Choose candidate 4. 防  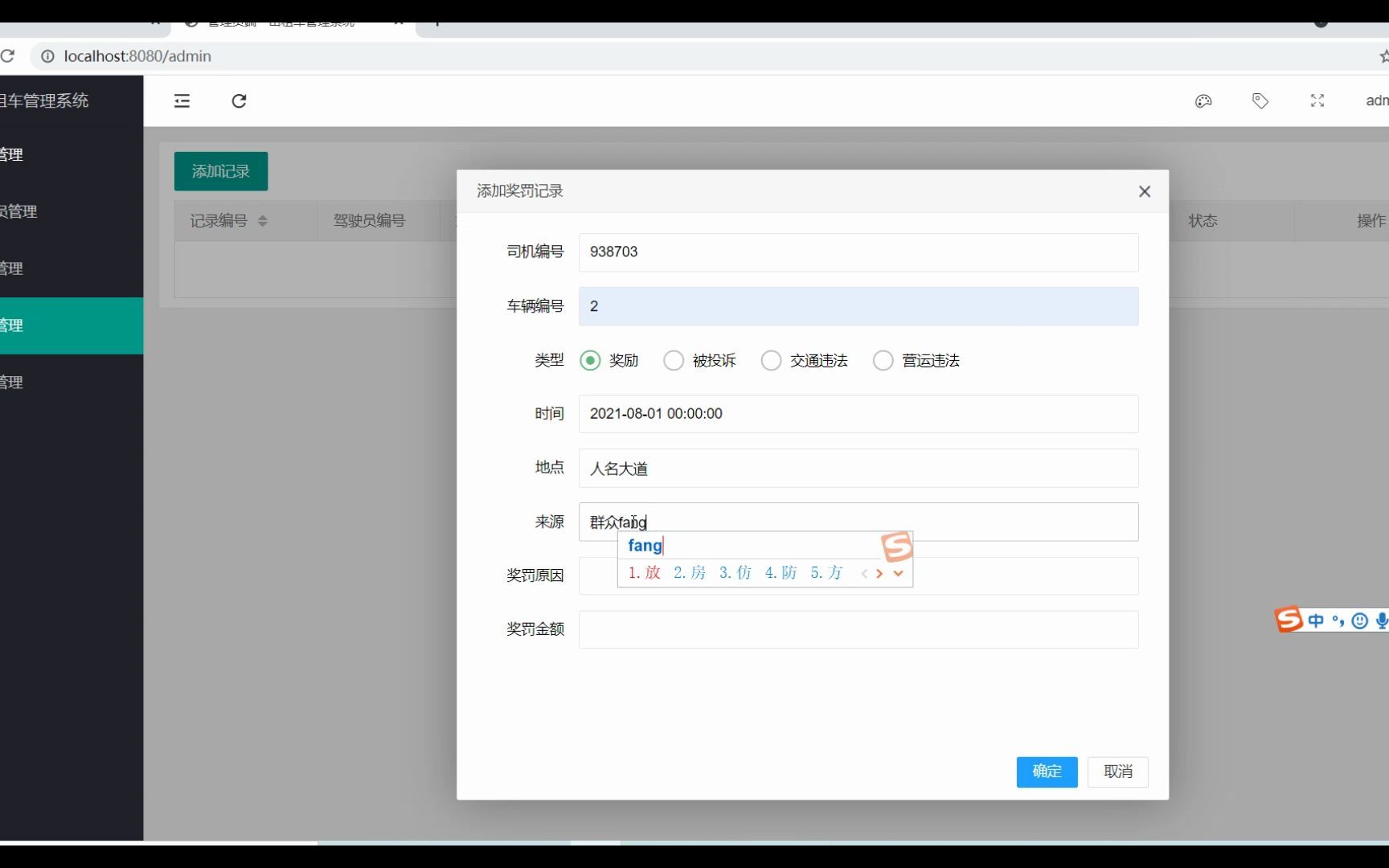[781, 573]
